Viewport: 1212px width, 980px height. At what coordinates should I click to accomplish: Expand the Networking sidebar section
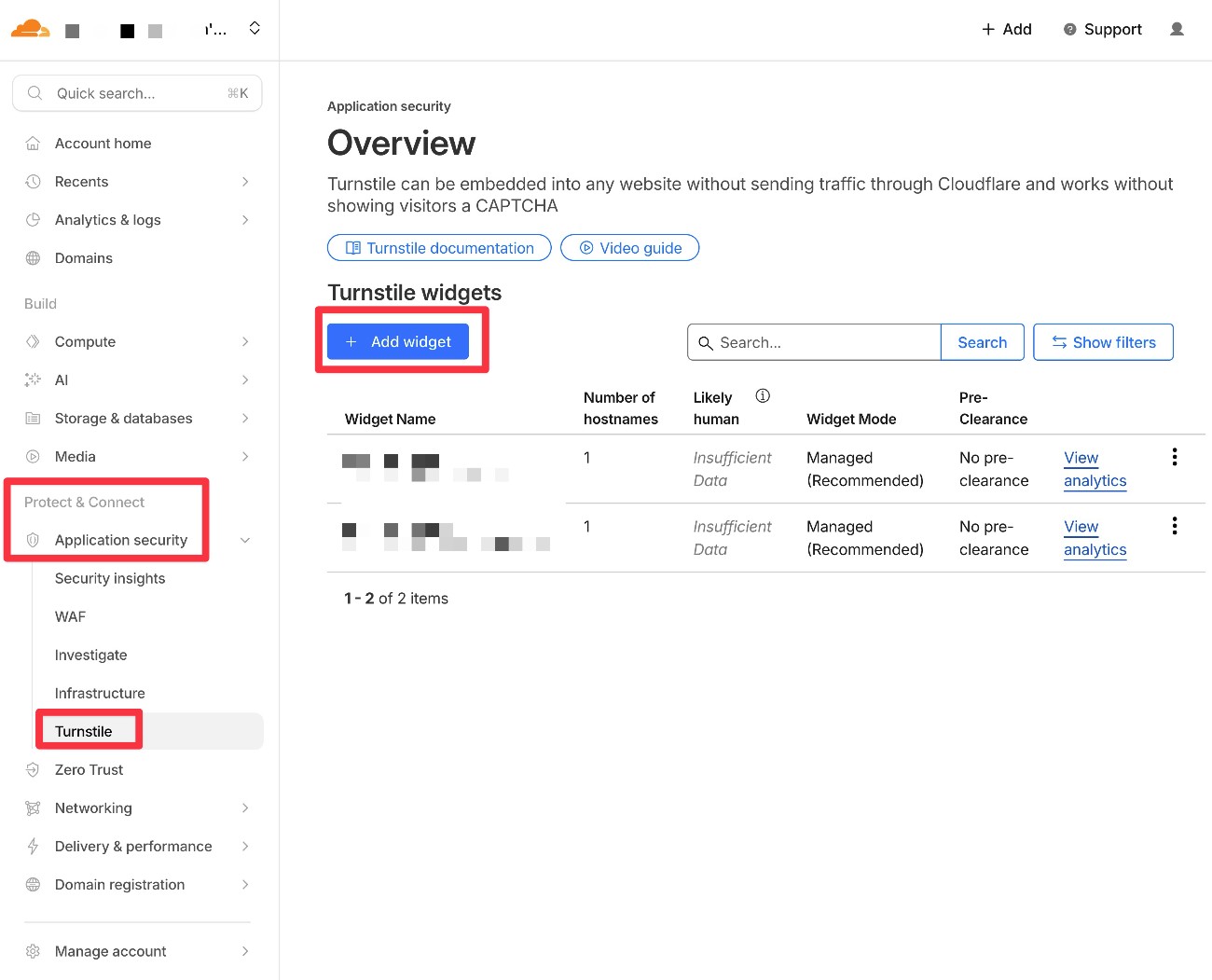(x=244, y=807)
